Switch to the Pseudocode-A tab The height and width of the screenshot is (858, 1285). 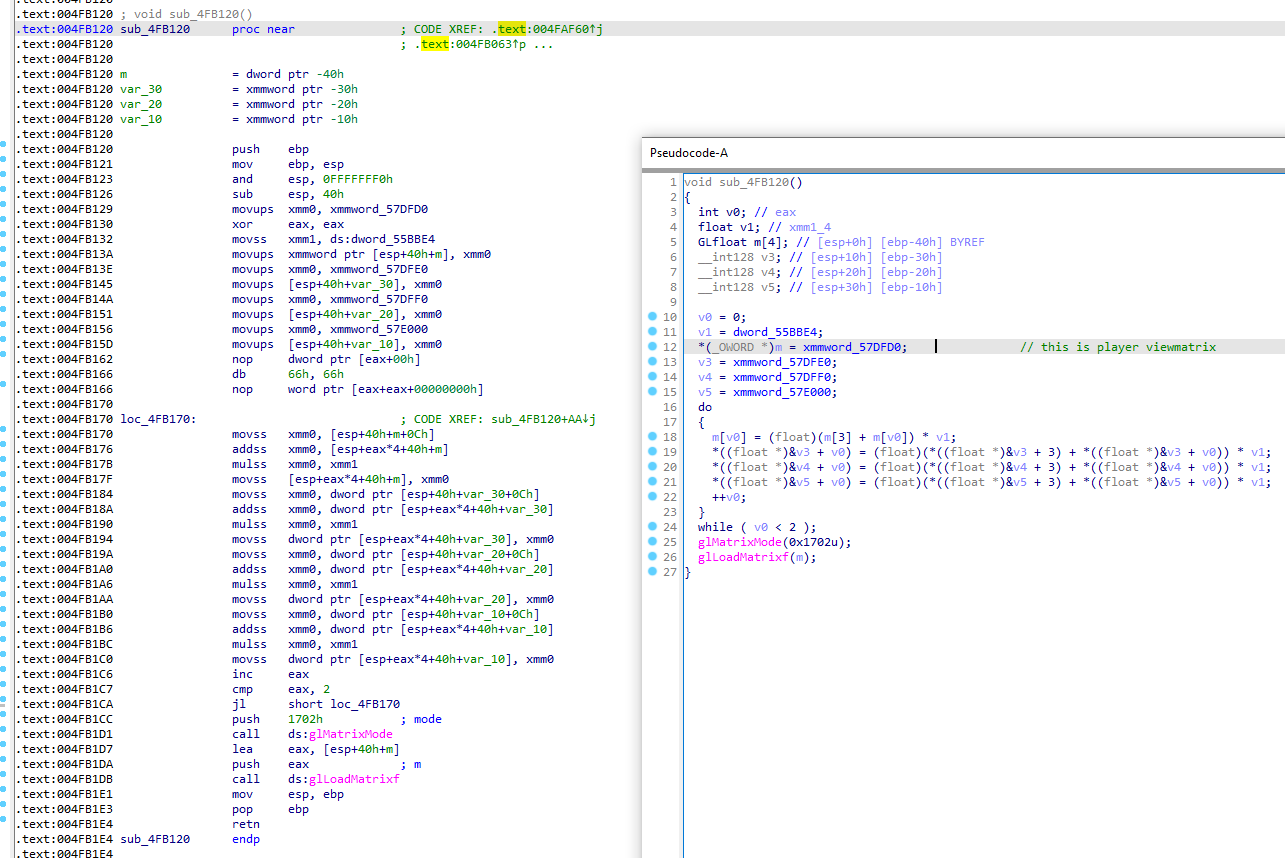pyautogui.click(x=689, y=152)
